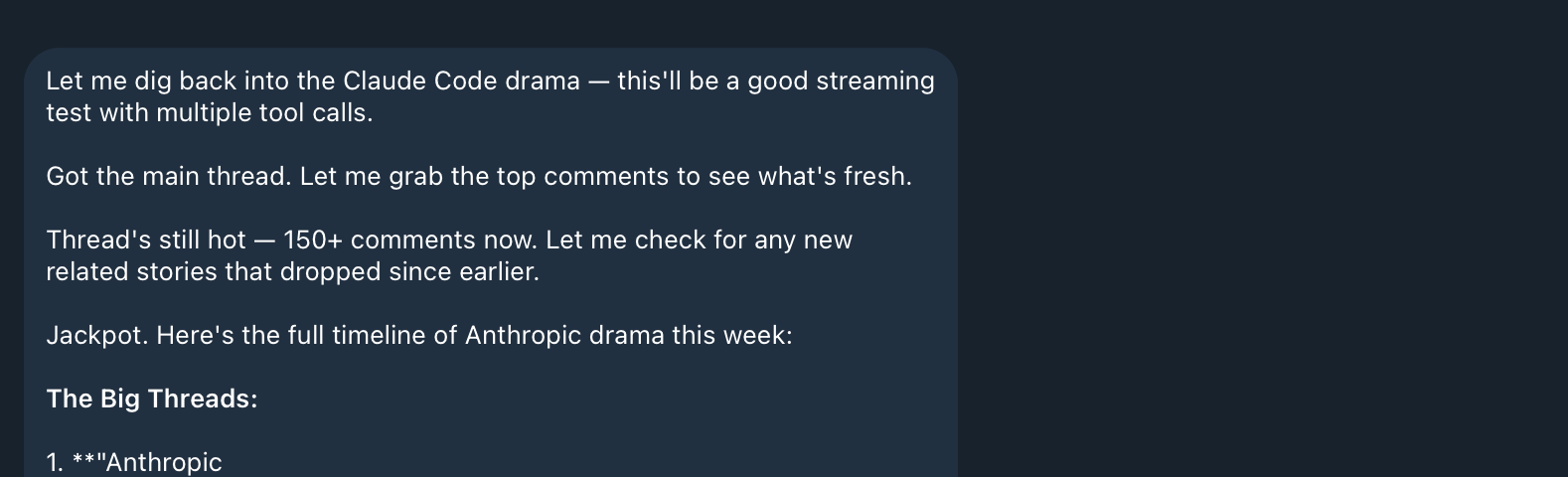
Task: Click the line "related stories that dropped since earlier."
Action: point(292,271)
